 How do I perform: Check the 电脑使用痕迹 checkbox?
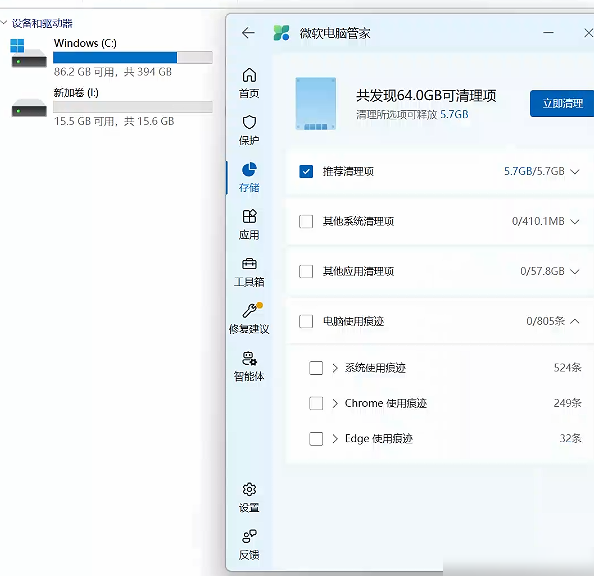click(306, 321)
